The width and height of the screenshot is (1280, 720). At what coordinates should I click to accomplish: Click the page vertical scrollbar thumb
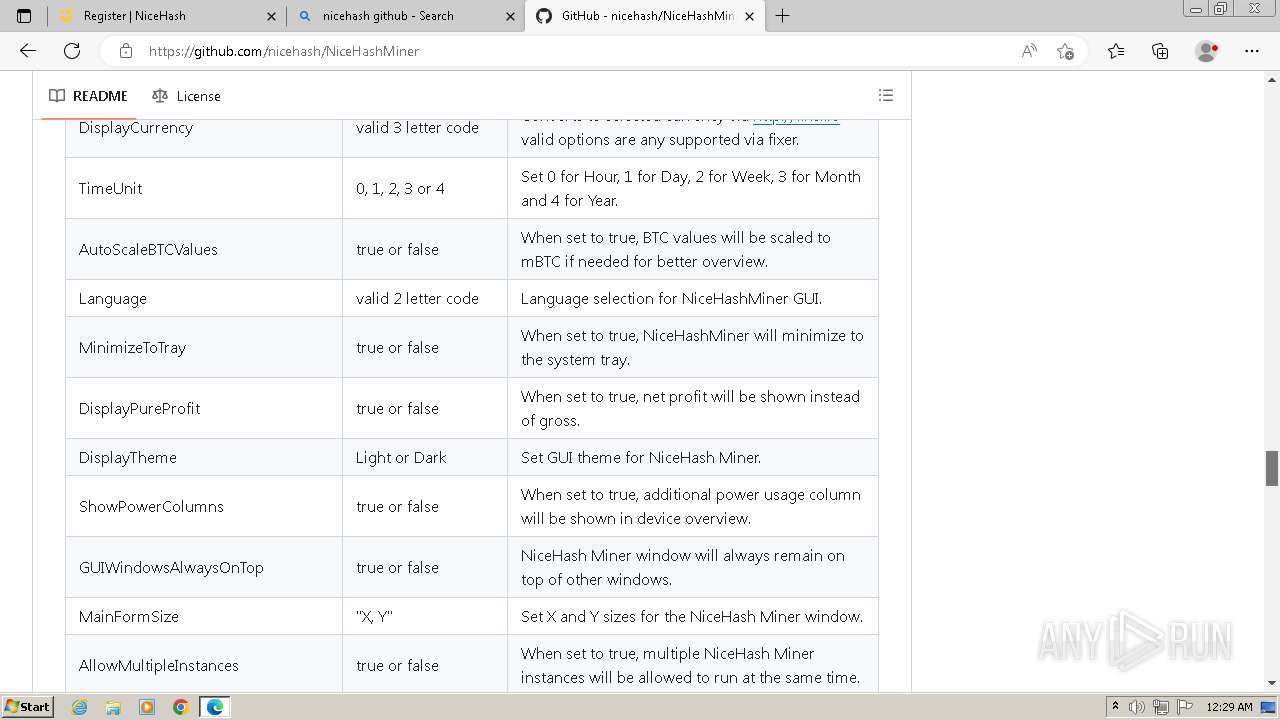tap(1272, 468)
